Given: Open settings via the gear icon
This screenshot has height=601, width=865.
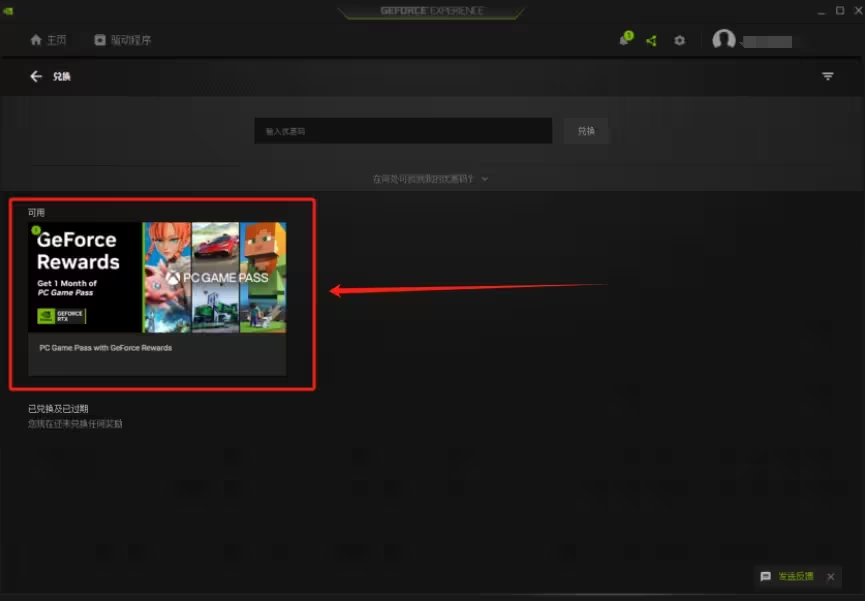Looking at the screenshot, I should pos(679,40).
